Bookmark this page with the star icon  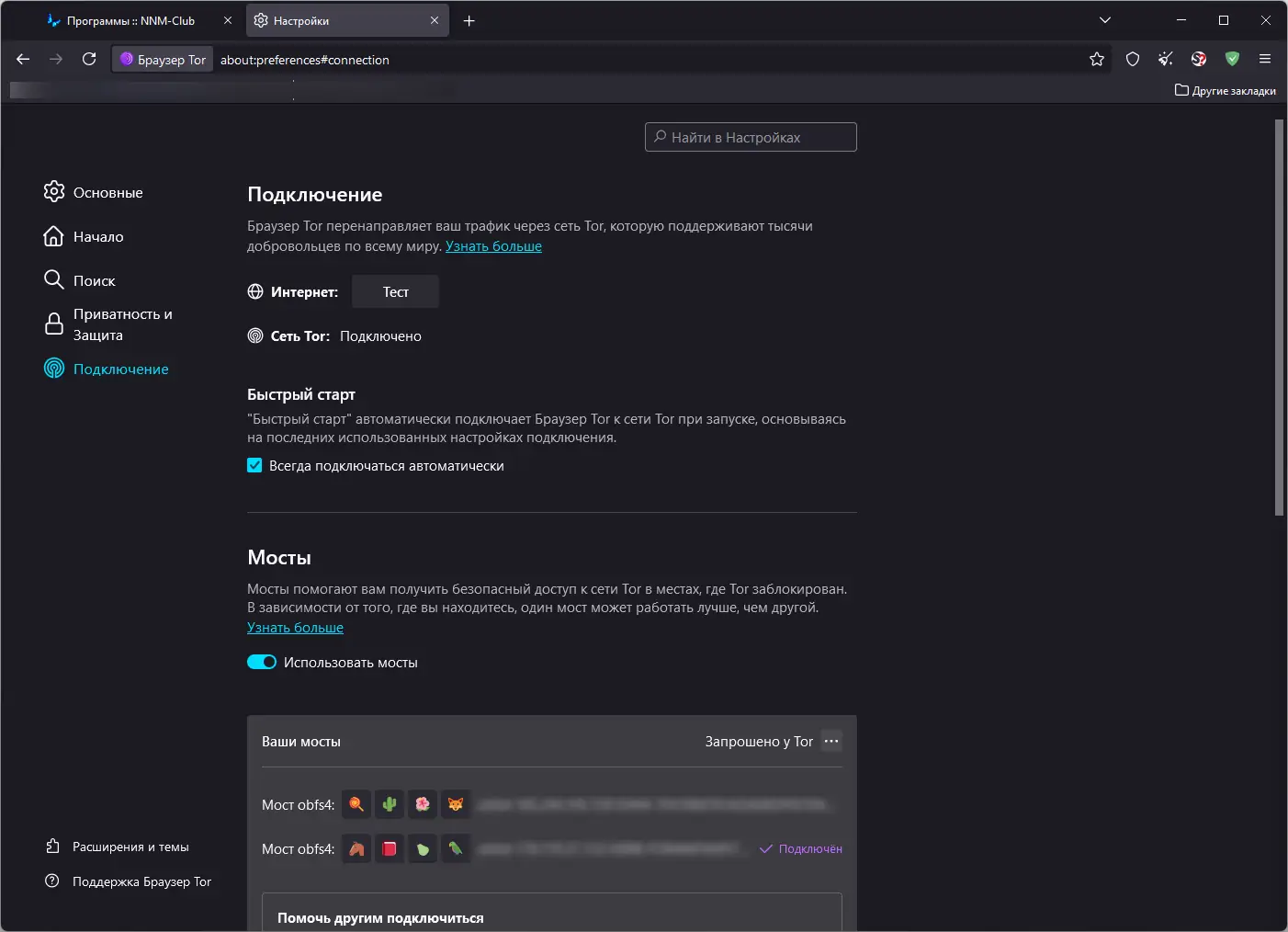pos(1097,60)
